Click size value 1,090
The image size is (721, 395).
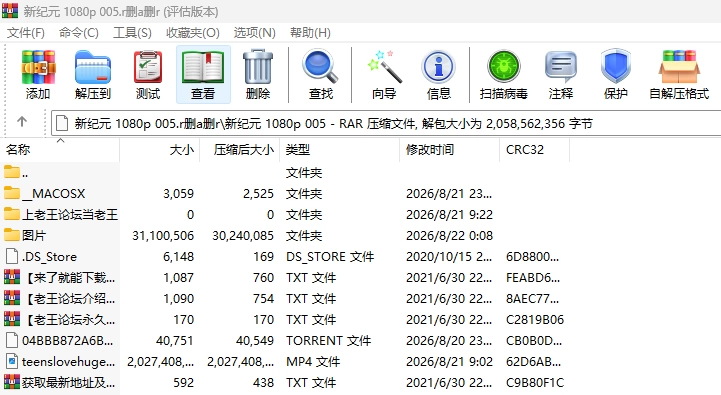click(178, 298)
